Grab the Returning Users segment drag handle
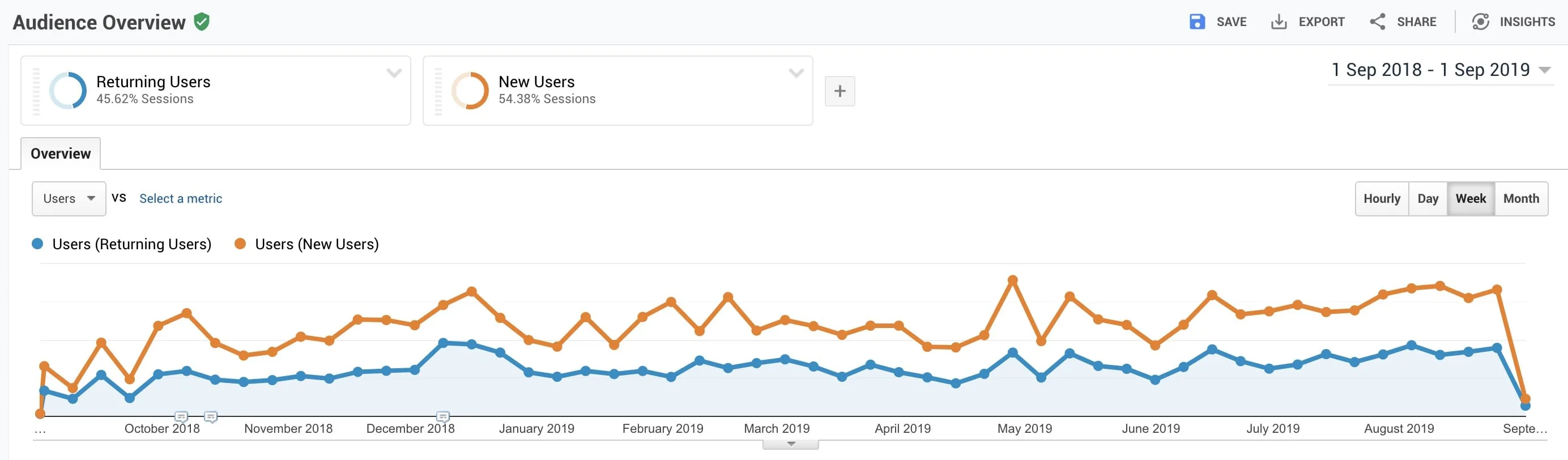1568x460 pixels. point(36,91)
